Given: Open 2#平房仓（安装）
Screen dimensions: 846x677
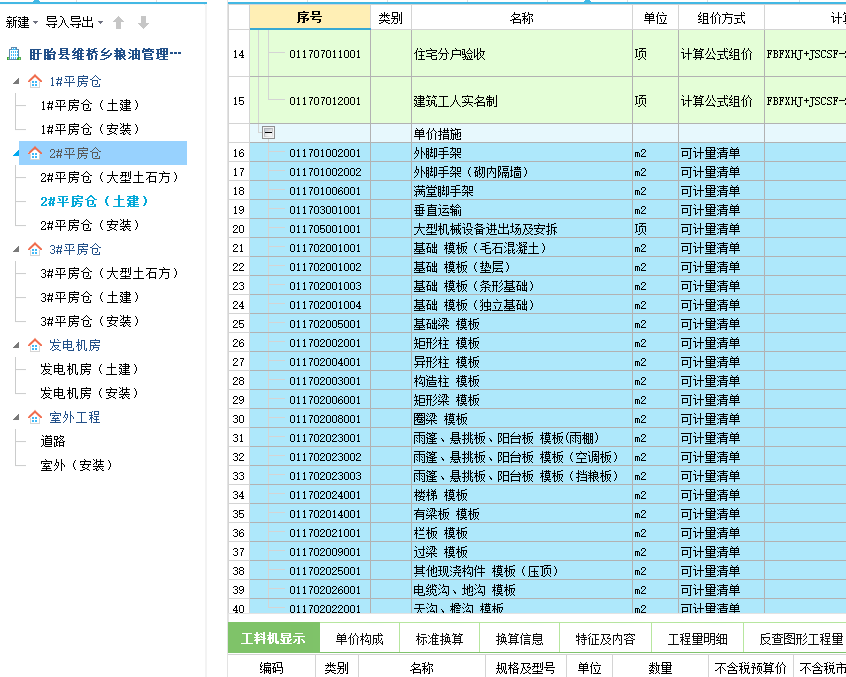Looking at the screenshot, I should click(90, 225).
